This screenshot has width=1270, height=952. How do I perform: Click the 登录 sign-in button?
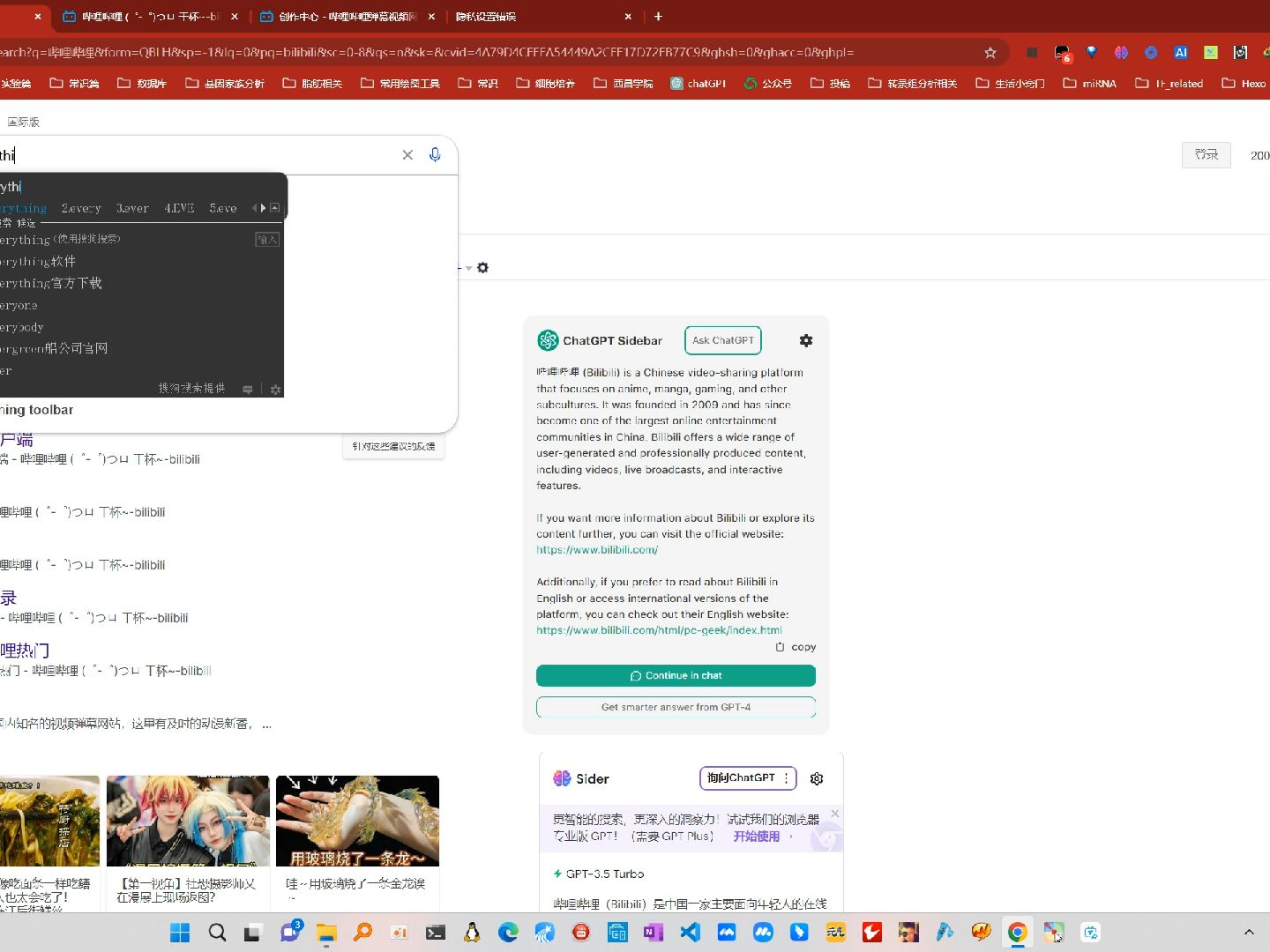pos(1206,154)
